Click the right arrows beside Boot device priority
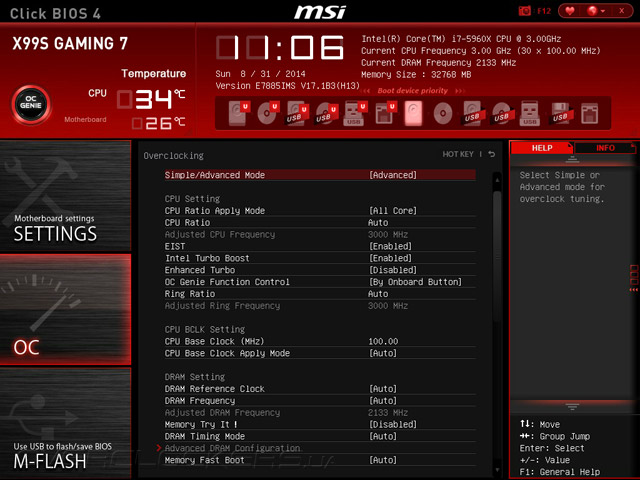This screenshot has height=480, width=640. 460,91
